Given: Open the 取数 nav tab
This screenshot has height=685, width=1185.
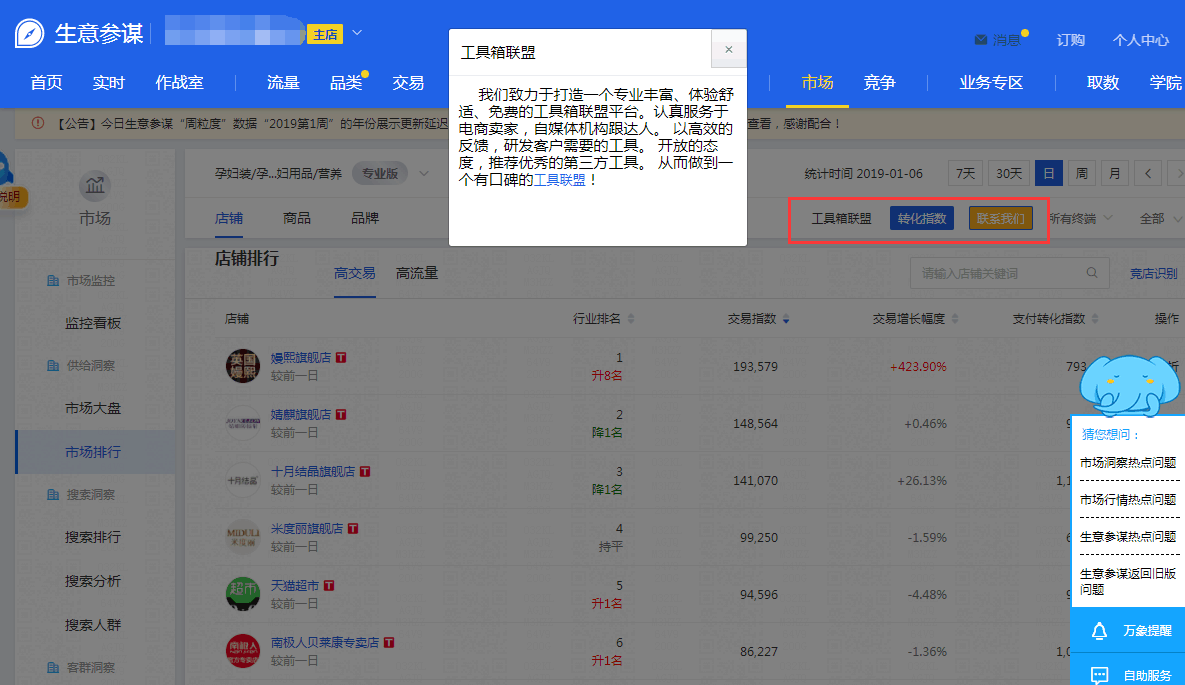Looking at the screenshot, I should (1103, 82).
